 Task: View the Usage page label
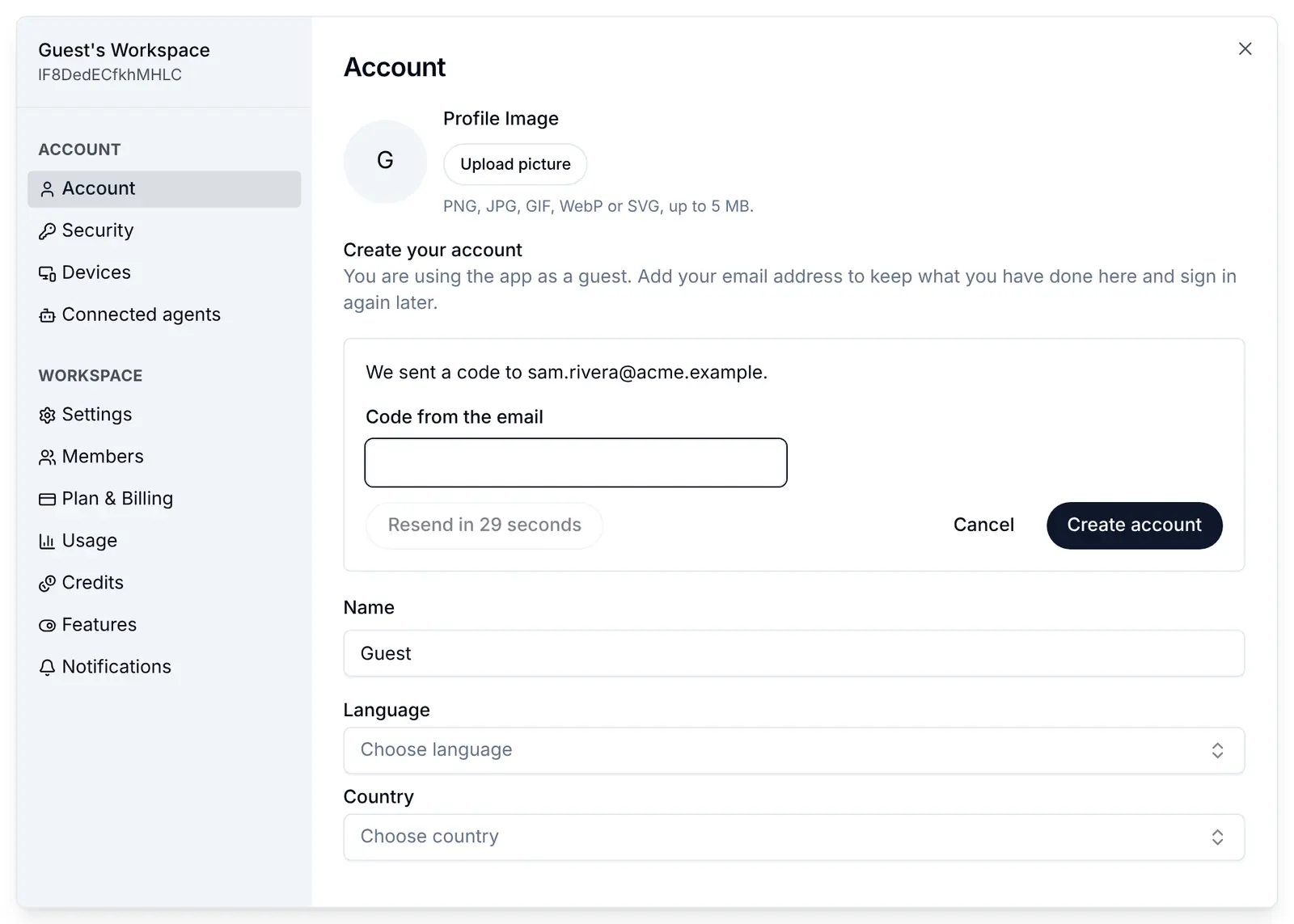coord(90,541)
